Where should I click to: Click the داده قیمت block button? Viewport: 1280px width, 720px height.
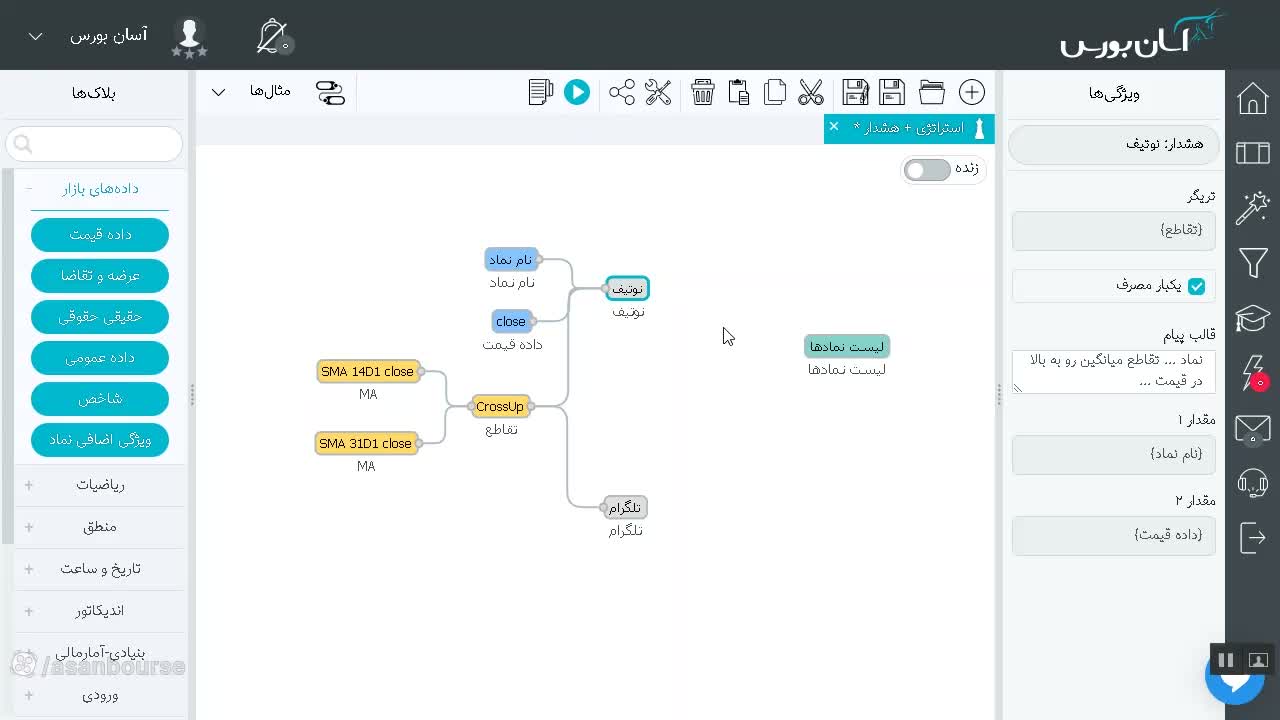pos(100,235)
